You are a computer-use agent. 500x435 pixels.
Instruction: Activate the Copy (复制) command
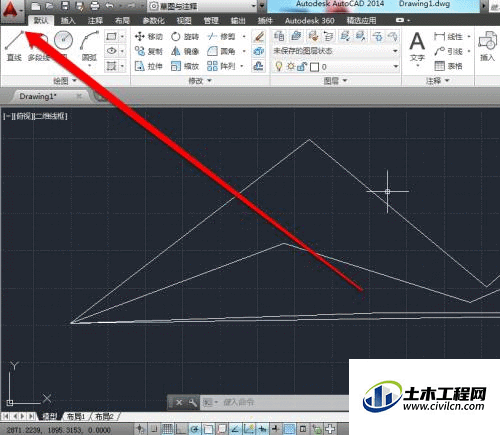pos(149,51)
